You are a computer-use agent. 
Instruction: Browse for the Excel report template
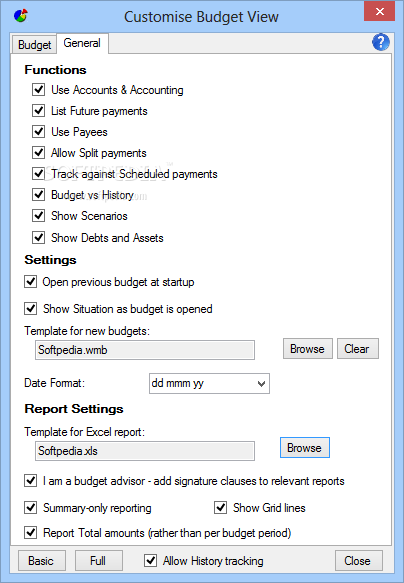click(304, 448)
